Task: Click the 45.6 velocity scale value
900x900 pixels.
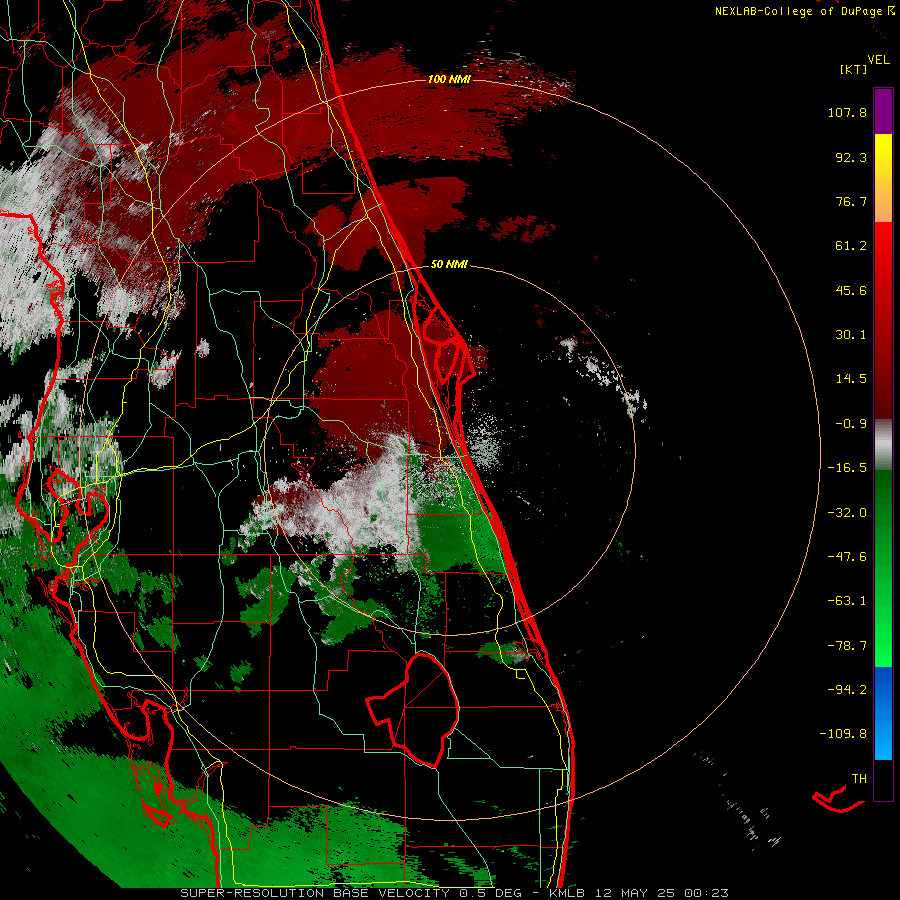Action: 851,290
